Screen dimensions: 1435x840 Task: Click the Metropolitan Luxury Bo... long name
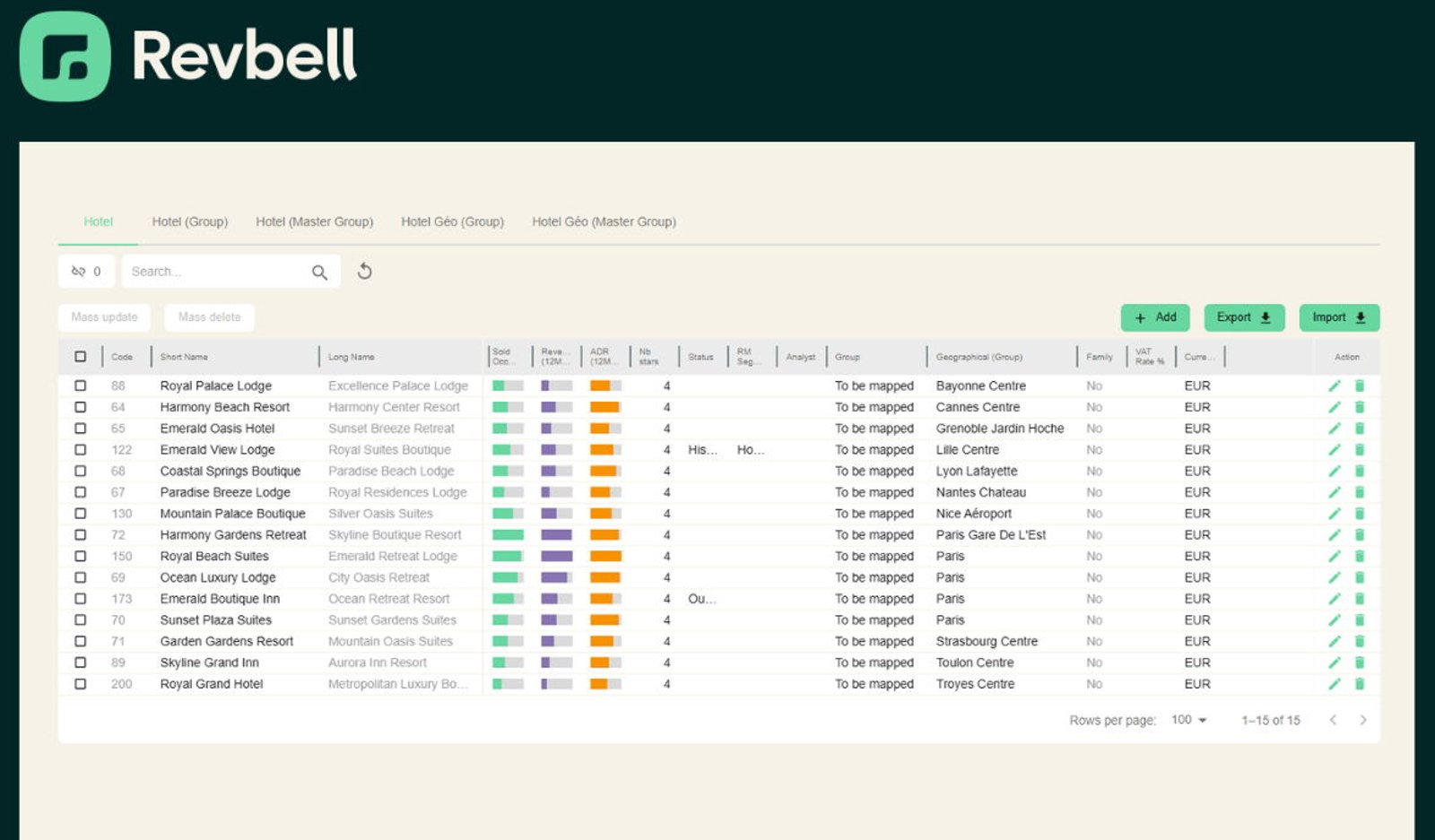pos(398,684)
